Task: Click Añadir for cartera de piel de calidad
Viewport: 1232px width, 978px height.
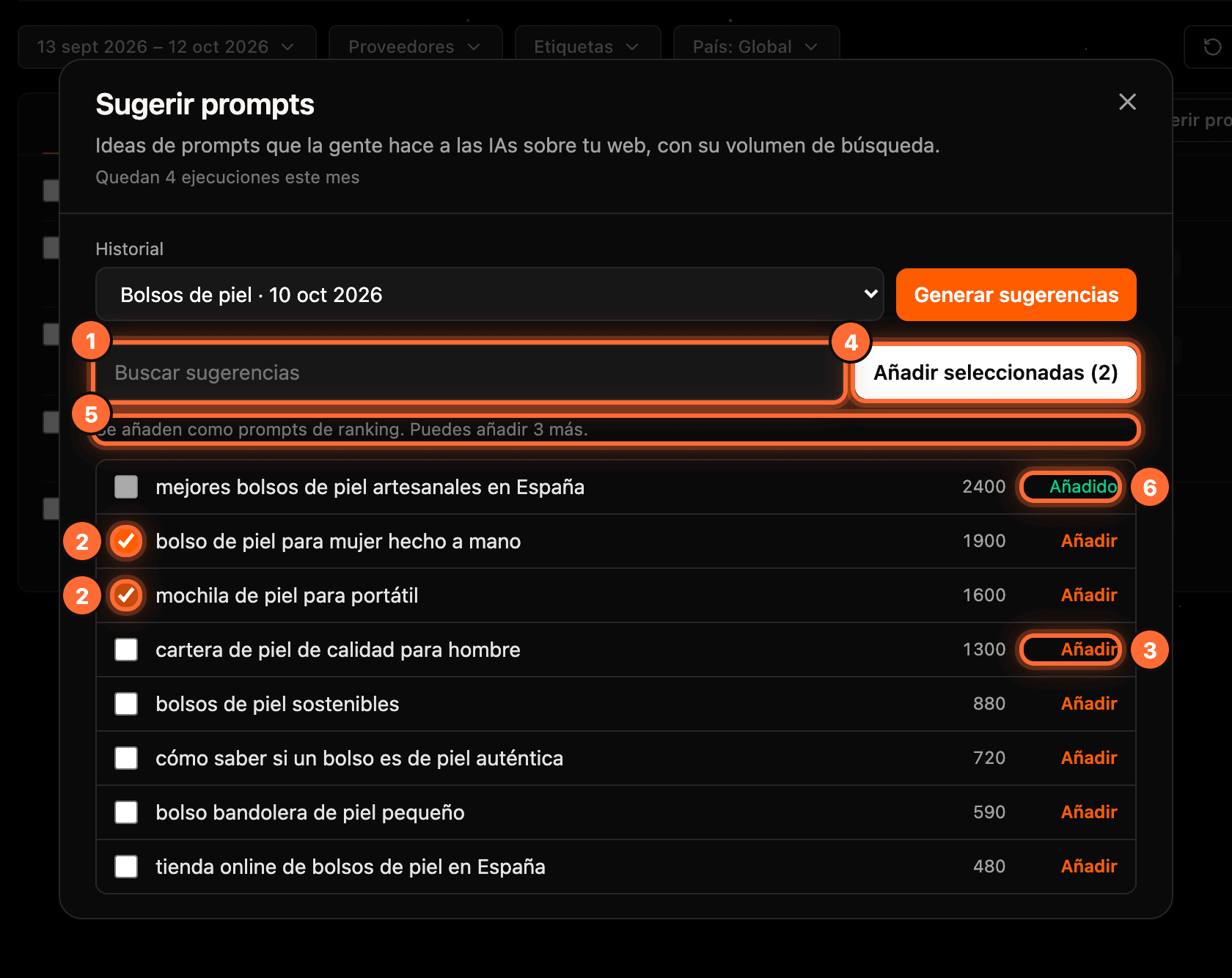Action: coord(1089,650)
